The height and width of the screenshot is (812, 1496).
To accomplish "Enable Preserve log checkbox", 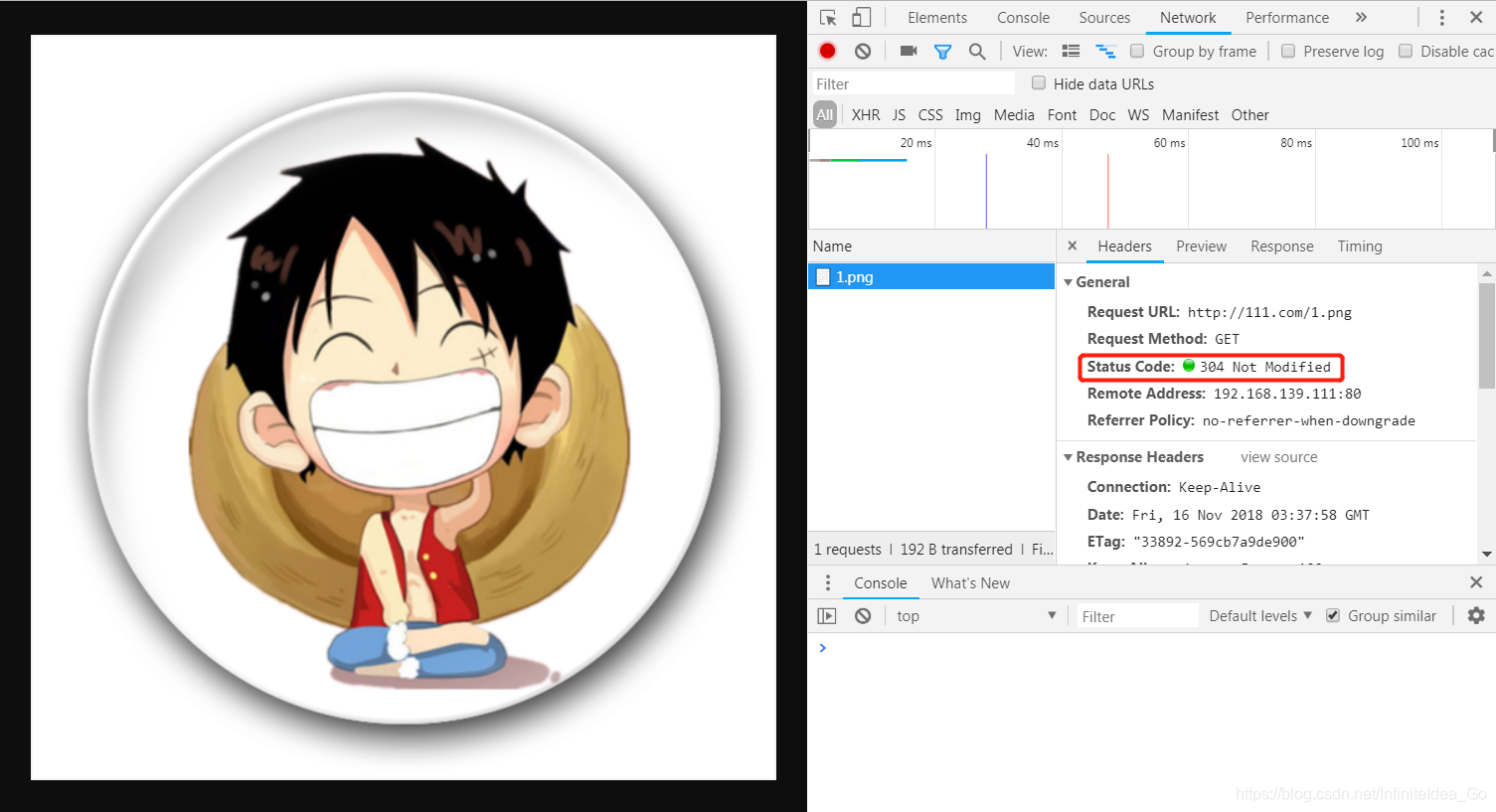I will [x=1288, y=51].
